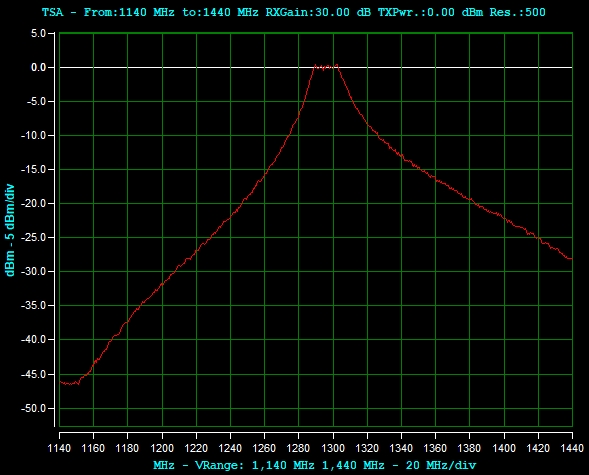
Task: Click the 5.0 y-axis label
Action: [38, 33]
